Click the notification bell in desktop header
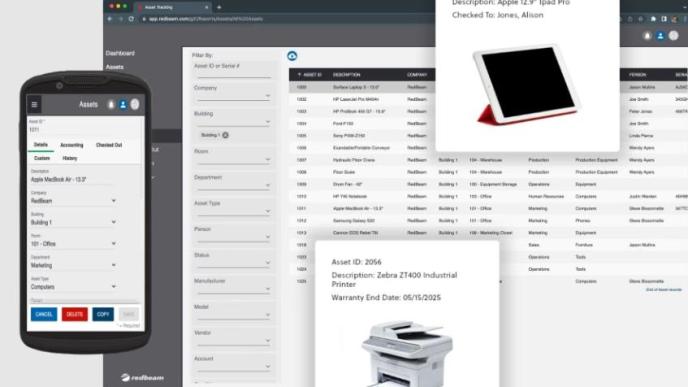Image resolution: width=688 pixels, height=387 pixels. (x=647, y=36)
